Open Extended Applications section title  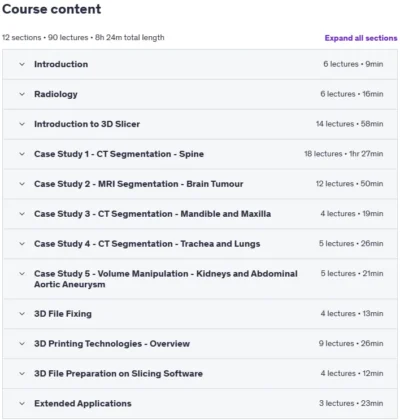pos(83,403)
